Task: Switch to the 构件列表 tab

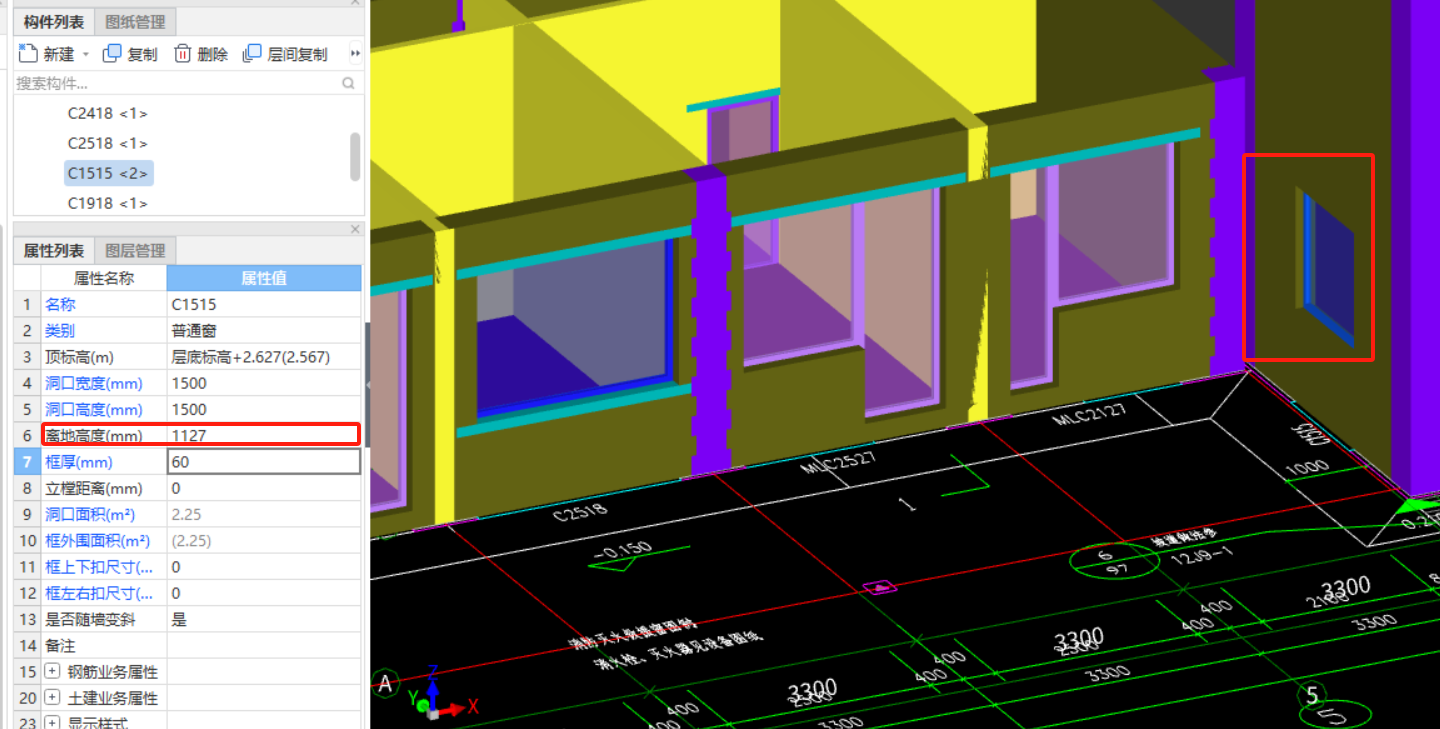Action: point(54,21)
